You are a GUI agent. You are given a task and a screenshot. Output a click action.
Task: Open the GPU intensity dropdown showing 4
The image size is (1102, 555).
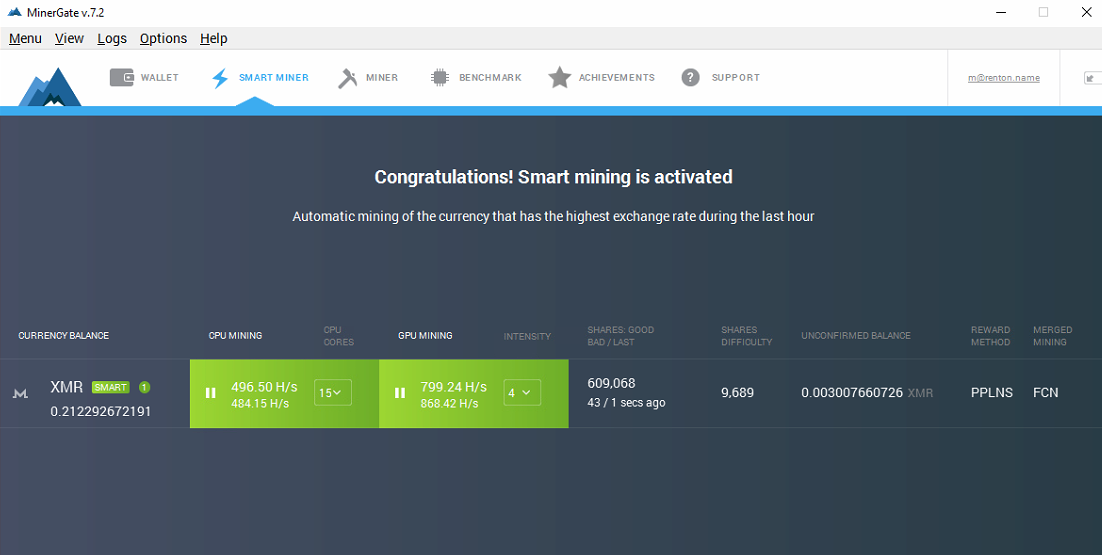coord(522,393)
